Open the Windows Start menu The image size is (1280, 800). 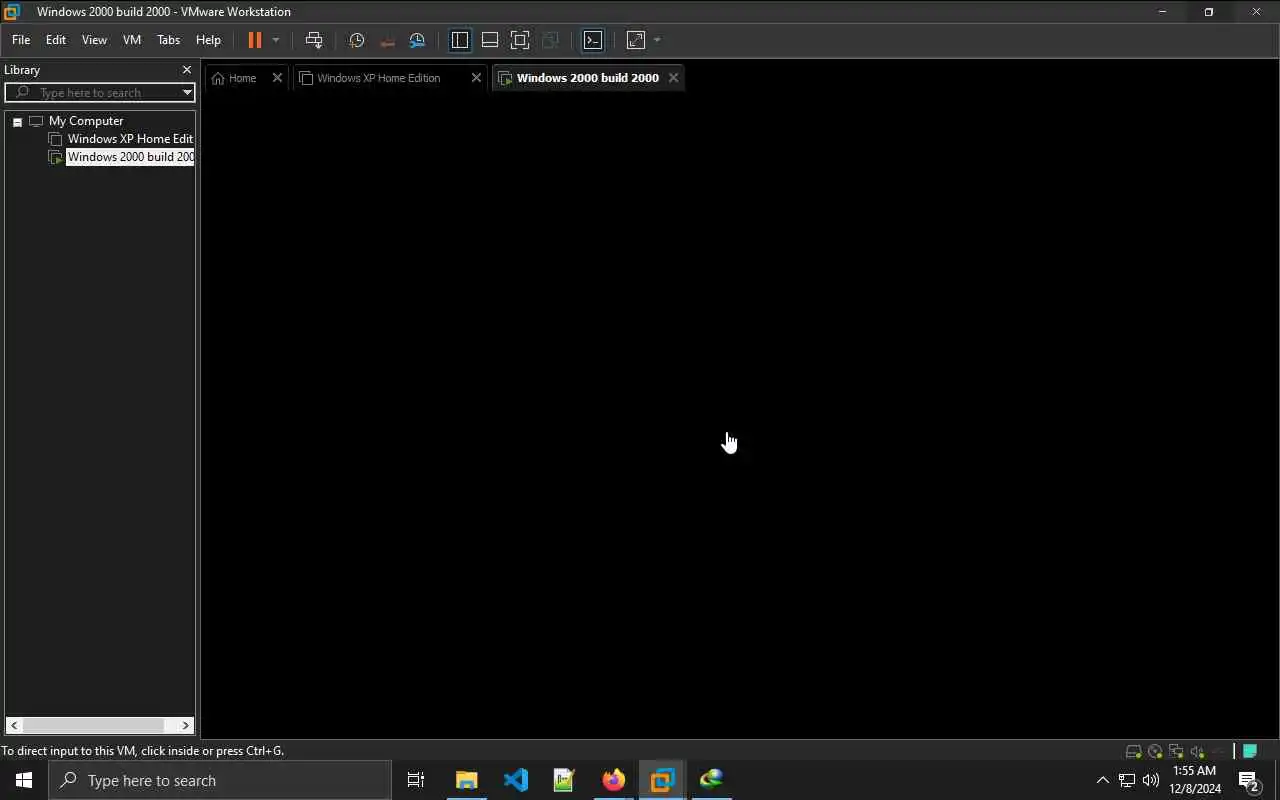[24, 780]
